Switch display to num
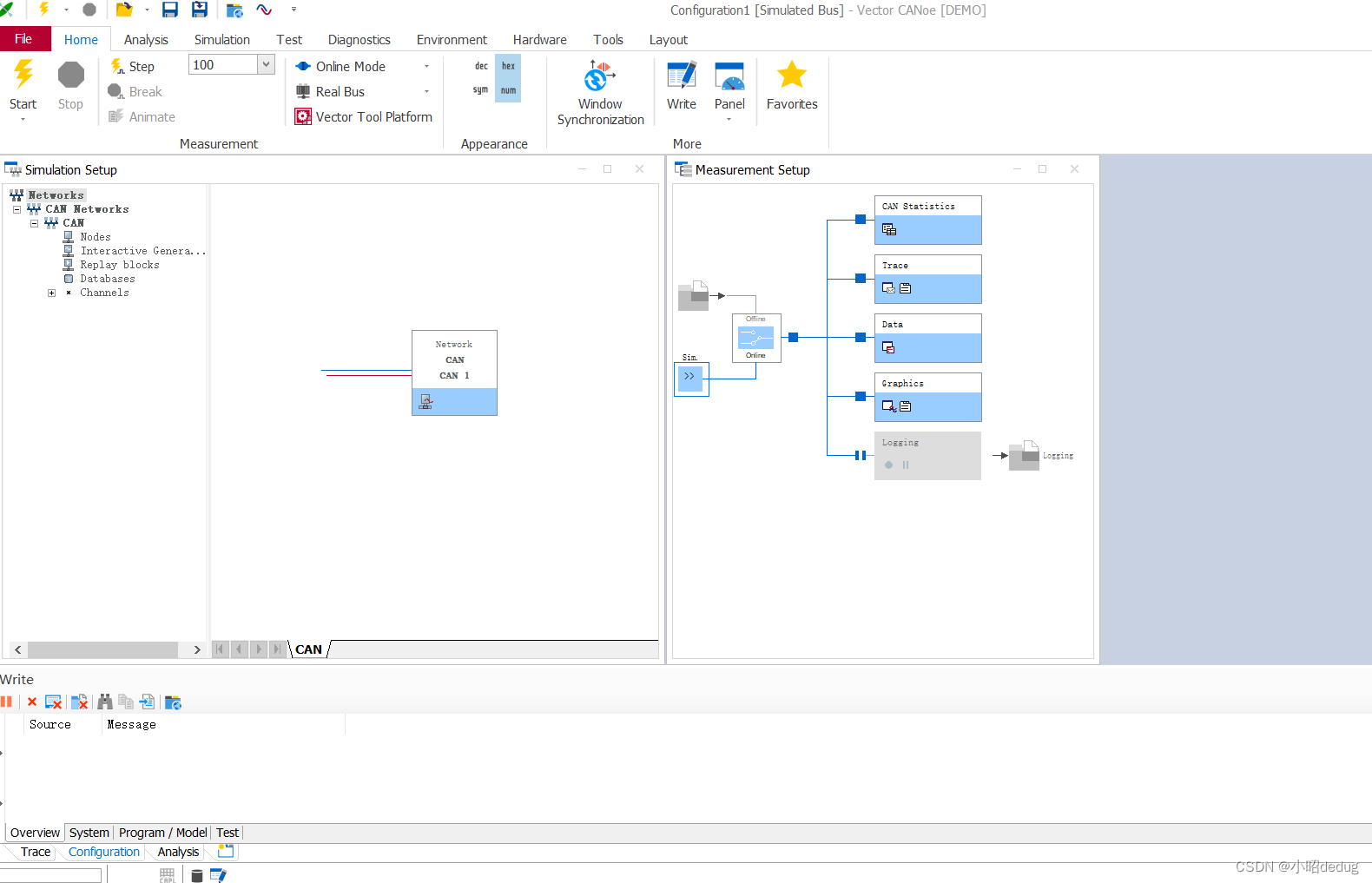This screenshot has width=1372, height=883. click(509, 90)
